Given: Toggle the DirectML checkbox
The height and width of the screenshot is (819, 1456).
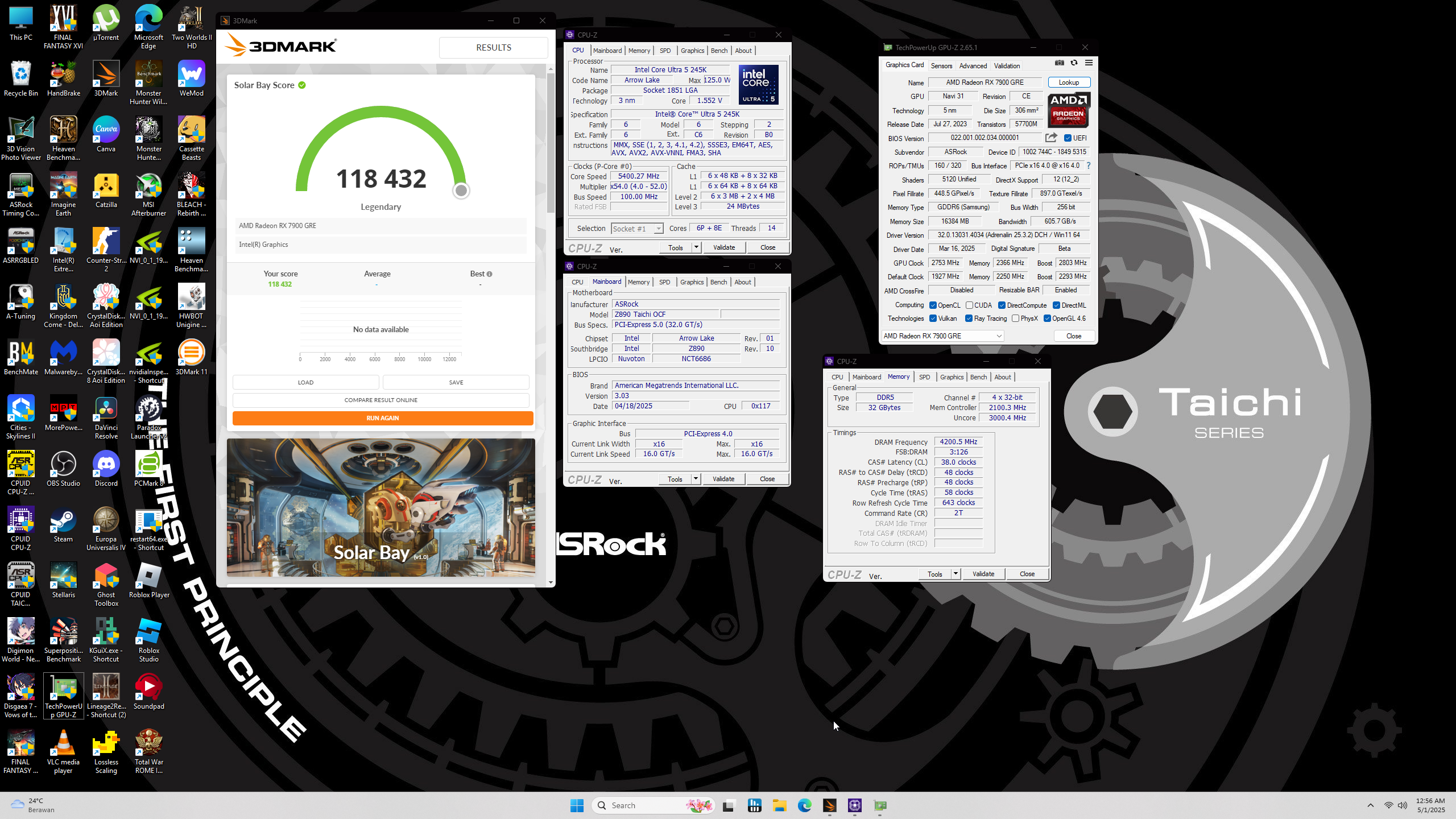Looking at the screenshot, I should coord(1056,305).
